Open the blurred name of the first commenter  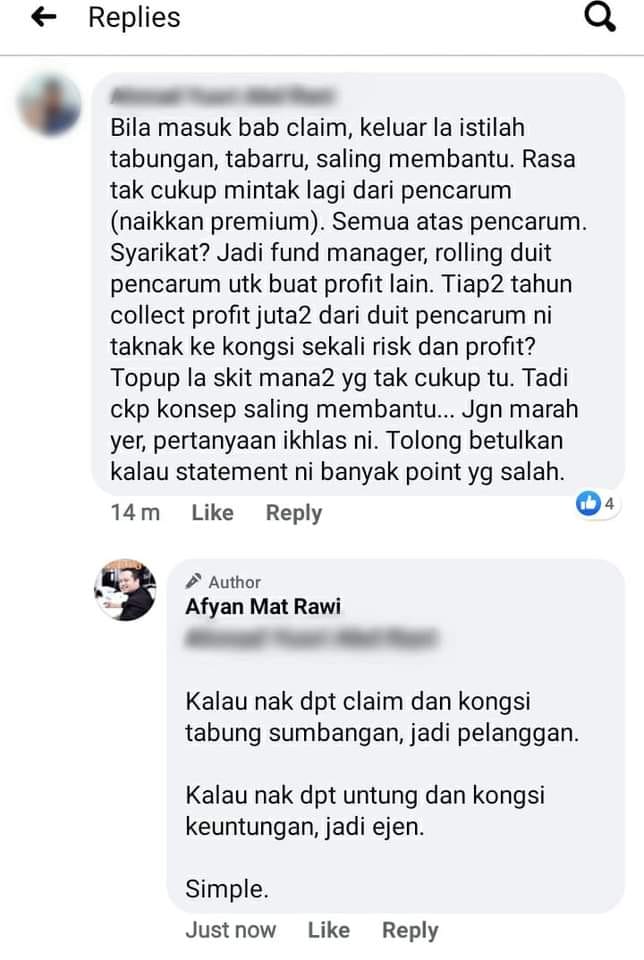tap(222, 96)
